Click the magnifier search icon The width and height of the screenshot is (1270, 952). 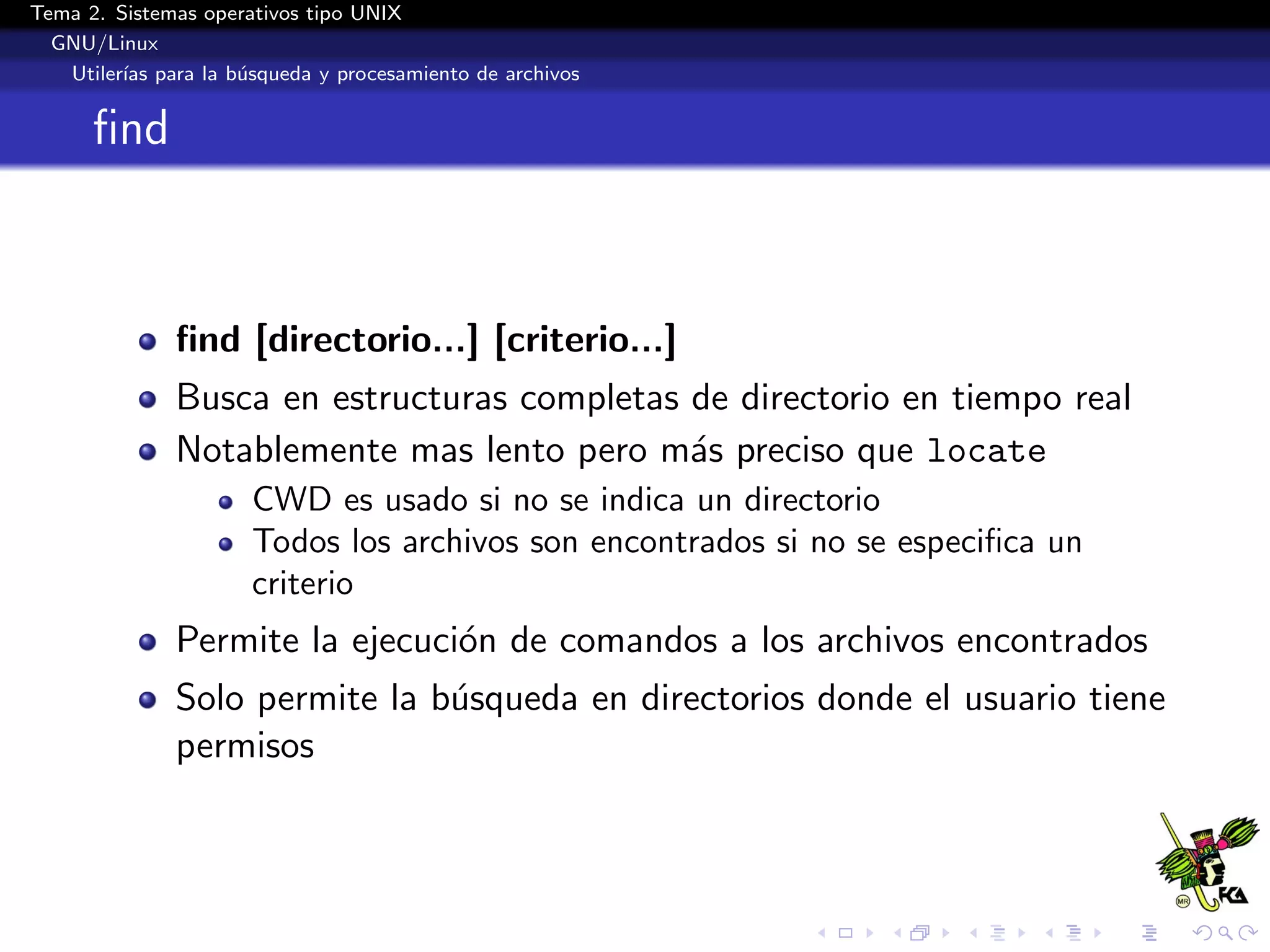click(x=1225, y=933)
